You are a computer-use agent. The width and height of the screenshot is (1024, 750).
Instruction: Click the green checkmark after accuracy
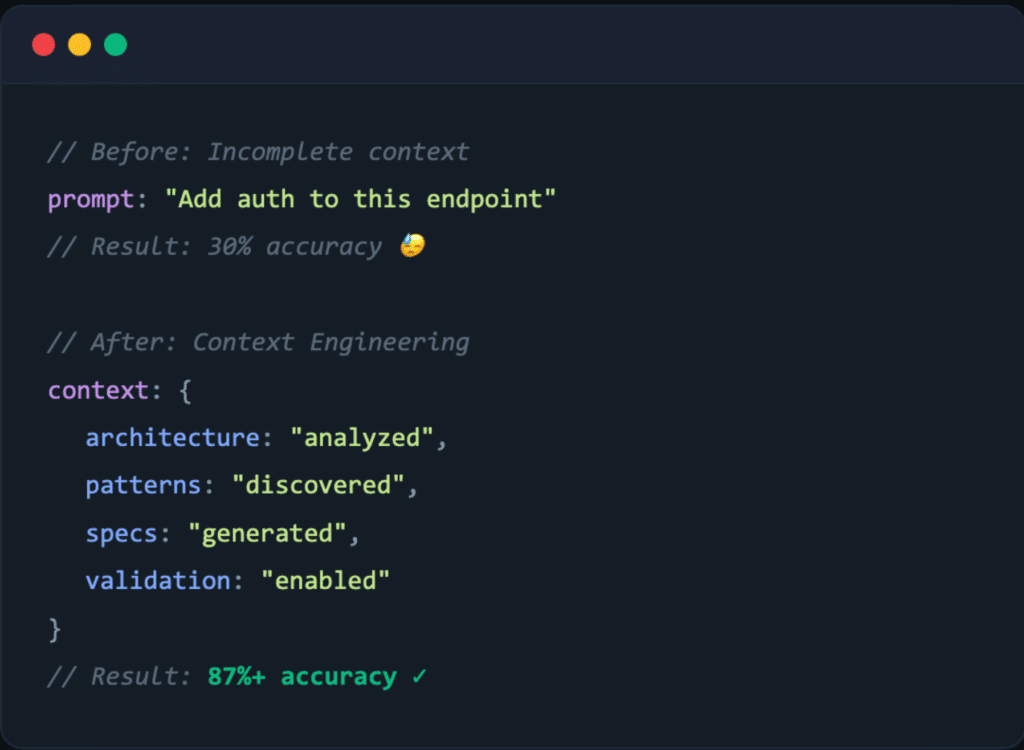coord(419,677)
